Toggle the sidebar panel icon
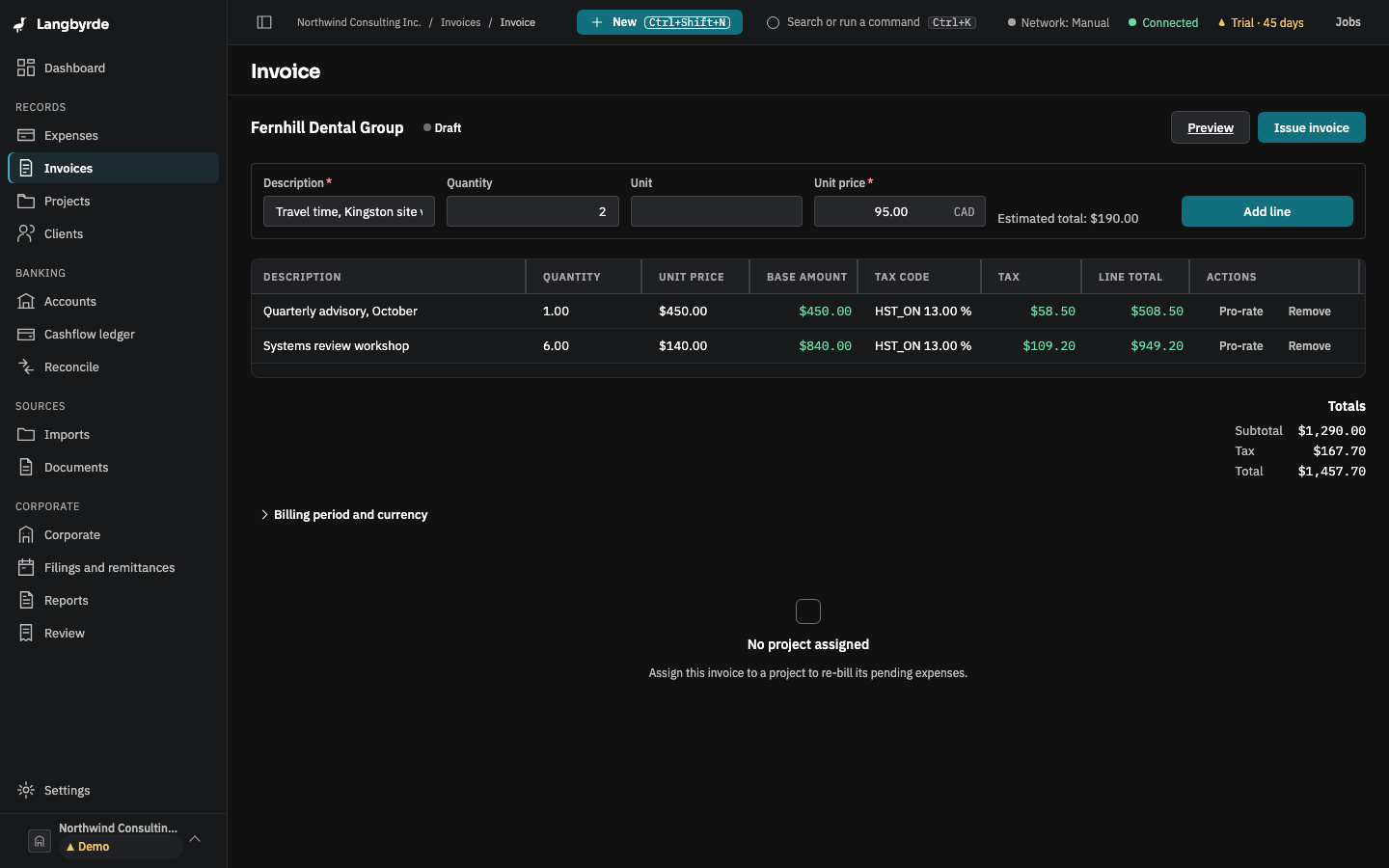This screenshot has width=1389, height=868. 264,22
